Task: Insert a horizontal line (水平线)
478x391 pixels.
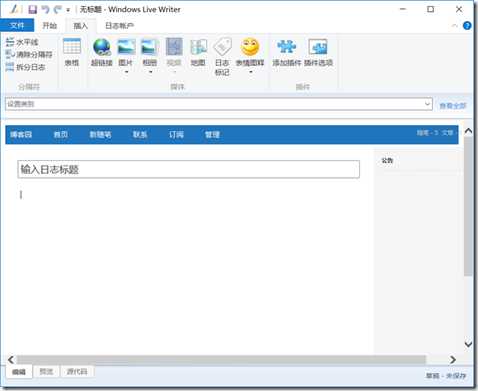Action: pyautogui.click(x=22, y=42)
